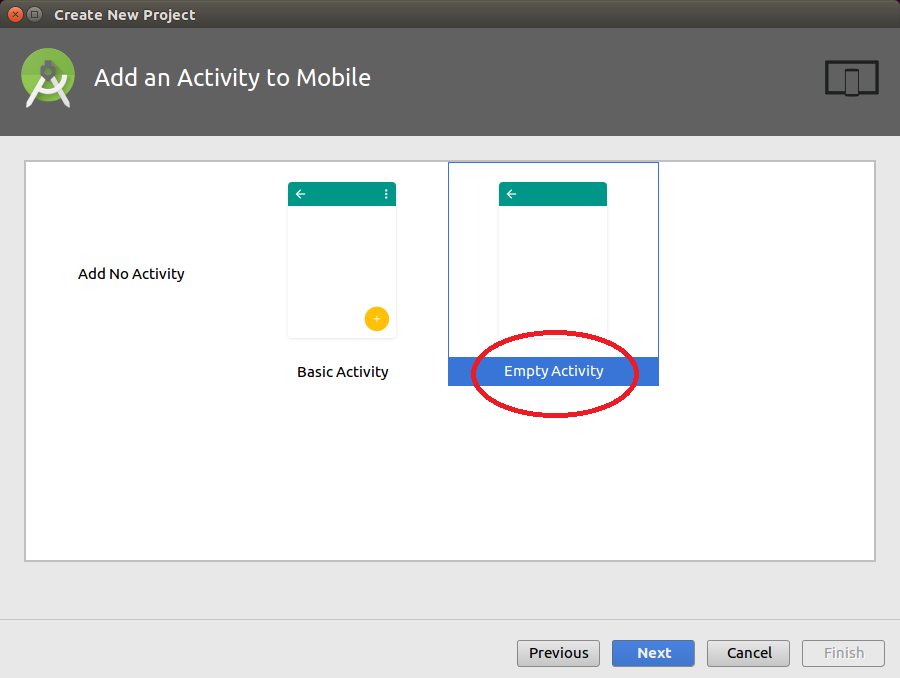
Task: Click the back arrow in Basic Activity preview
Action: [301, 194]
